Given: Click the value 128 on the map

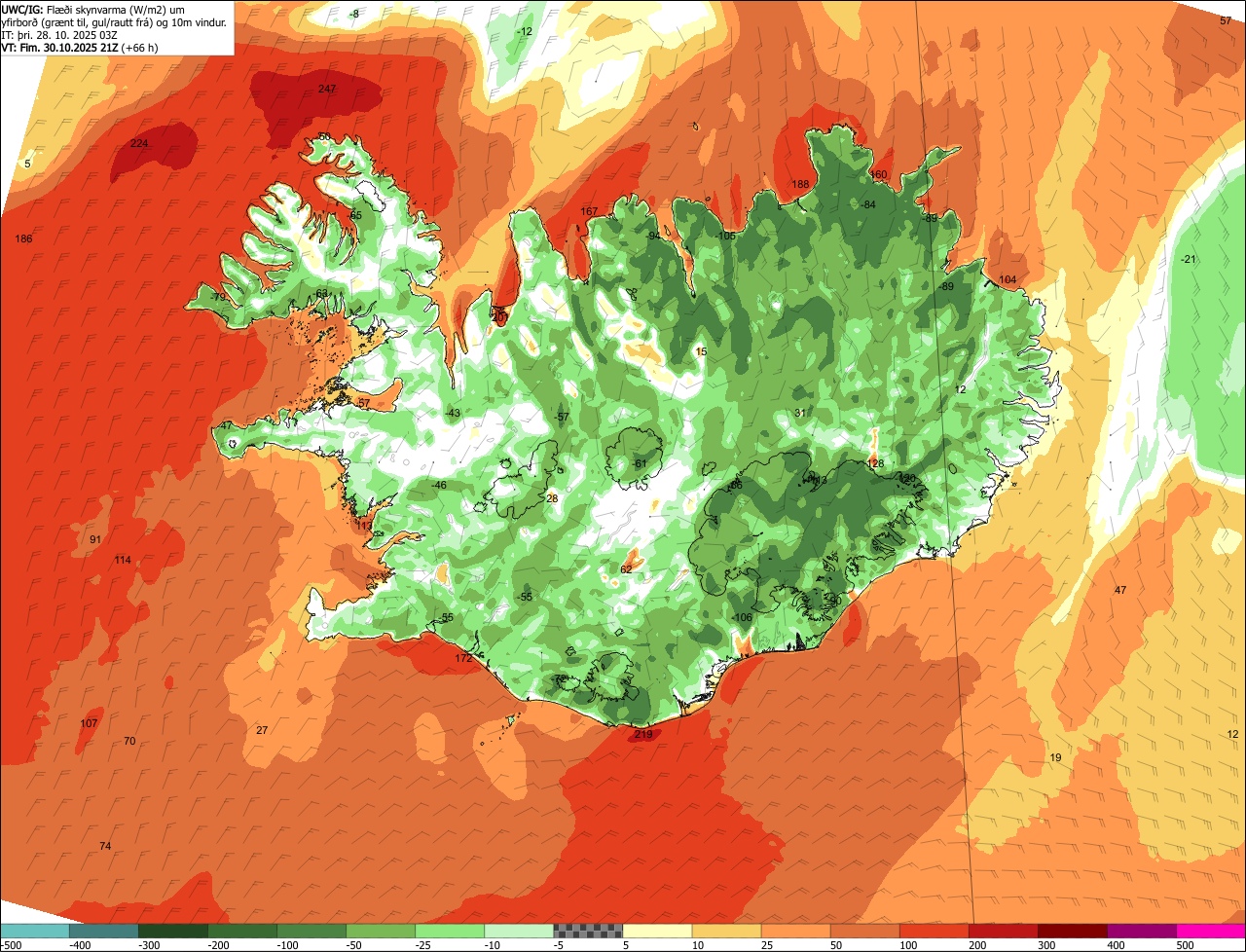Looking at the screenshot, I should coord(876,463).
